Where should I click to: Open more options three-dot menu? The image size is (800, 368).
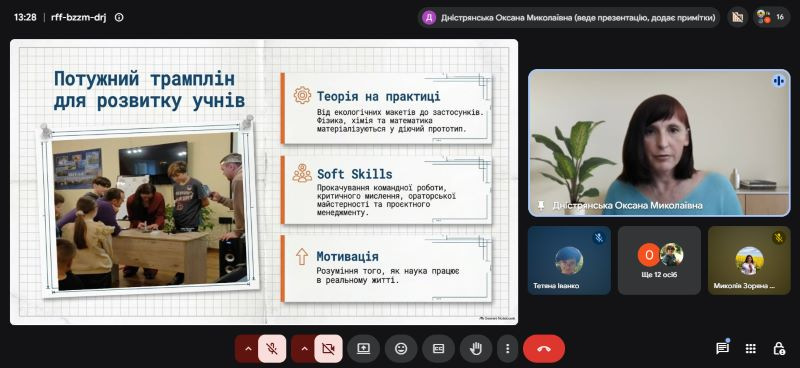pos(507,349)
